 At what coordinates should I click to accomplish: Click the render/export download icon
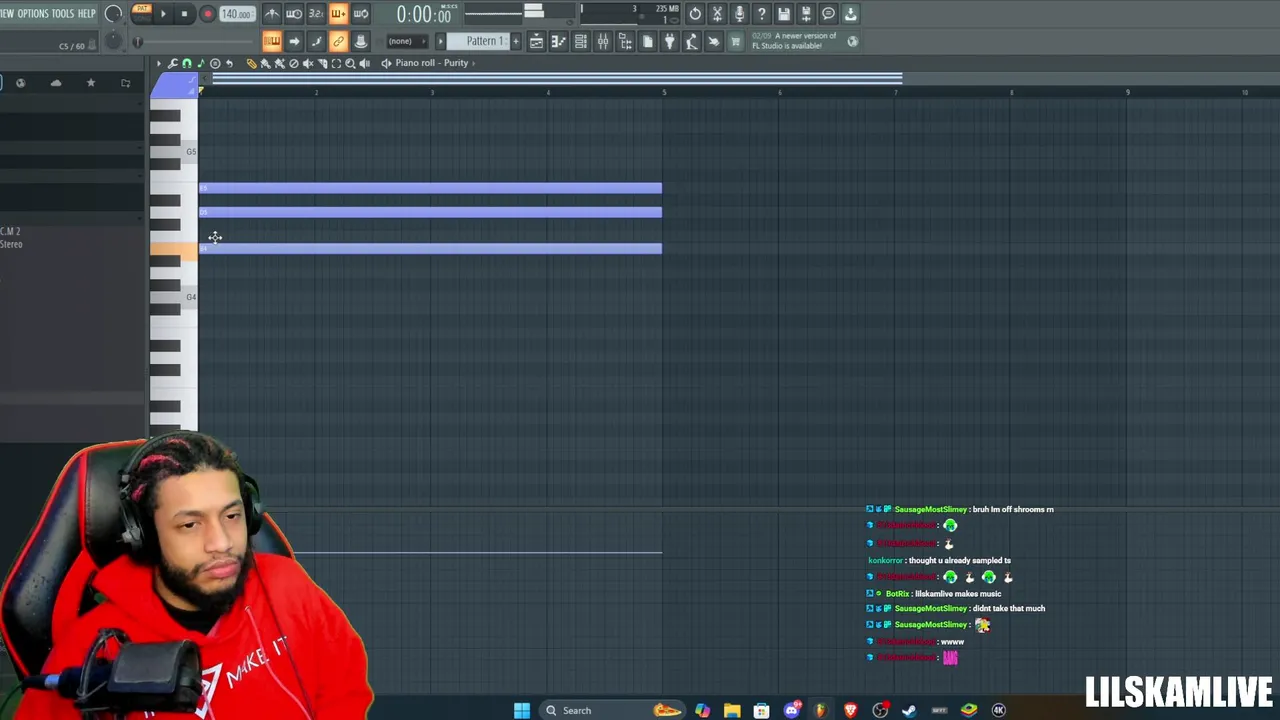pos(850,14)
